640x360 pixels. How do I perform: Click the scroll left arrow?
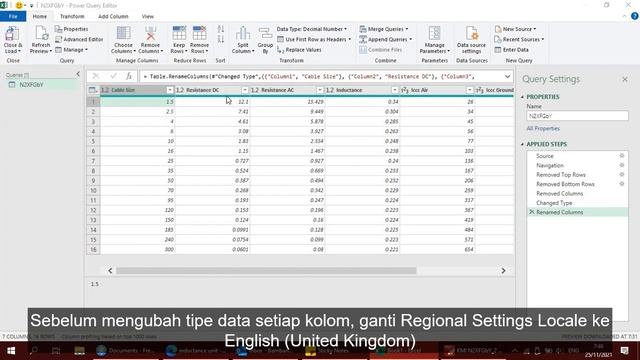click(110, 271)
